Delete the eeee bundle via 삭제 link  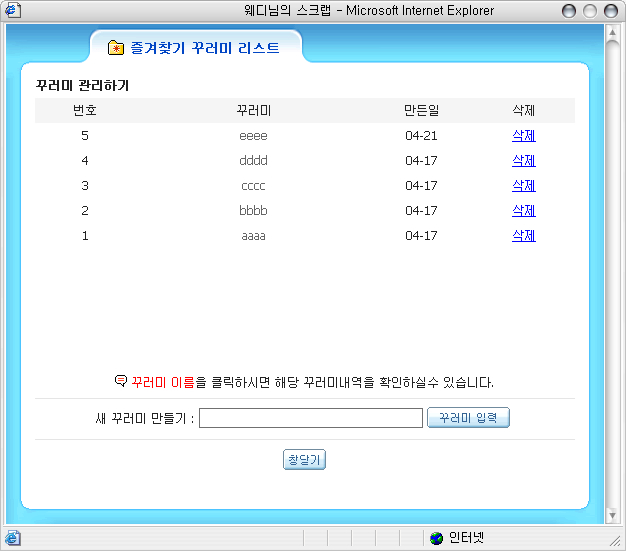(x=523, y=136)
